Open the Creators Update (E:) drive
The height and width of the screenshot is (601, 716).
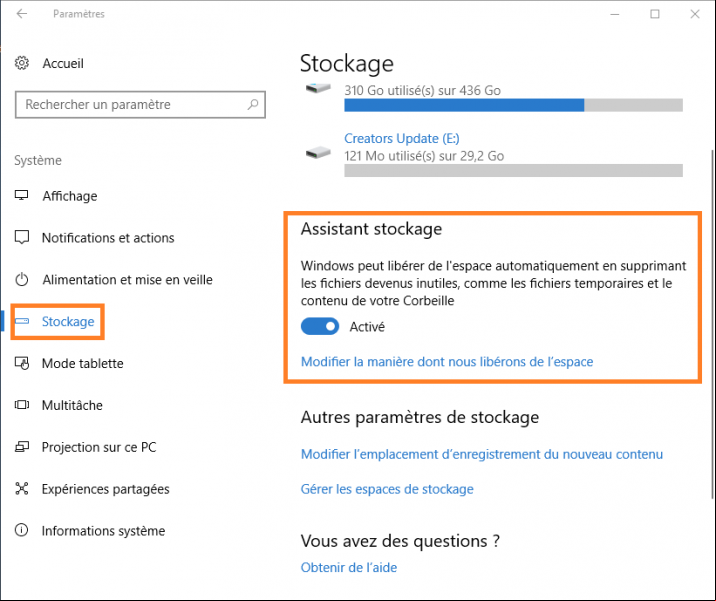pos(401,138)
